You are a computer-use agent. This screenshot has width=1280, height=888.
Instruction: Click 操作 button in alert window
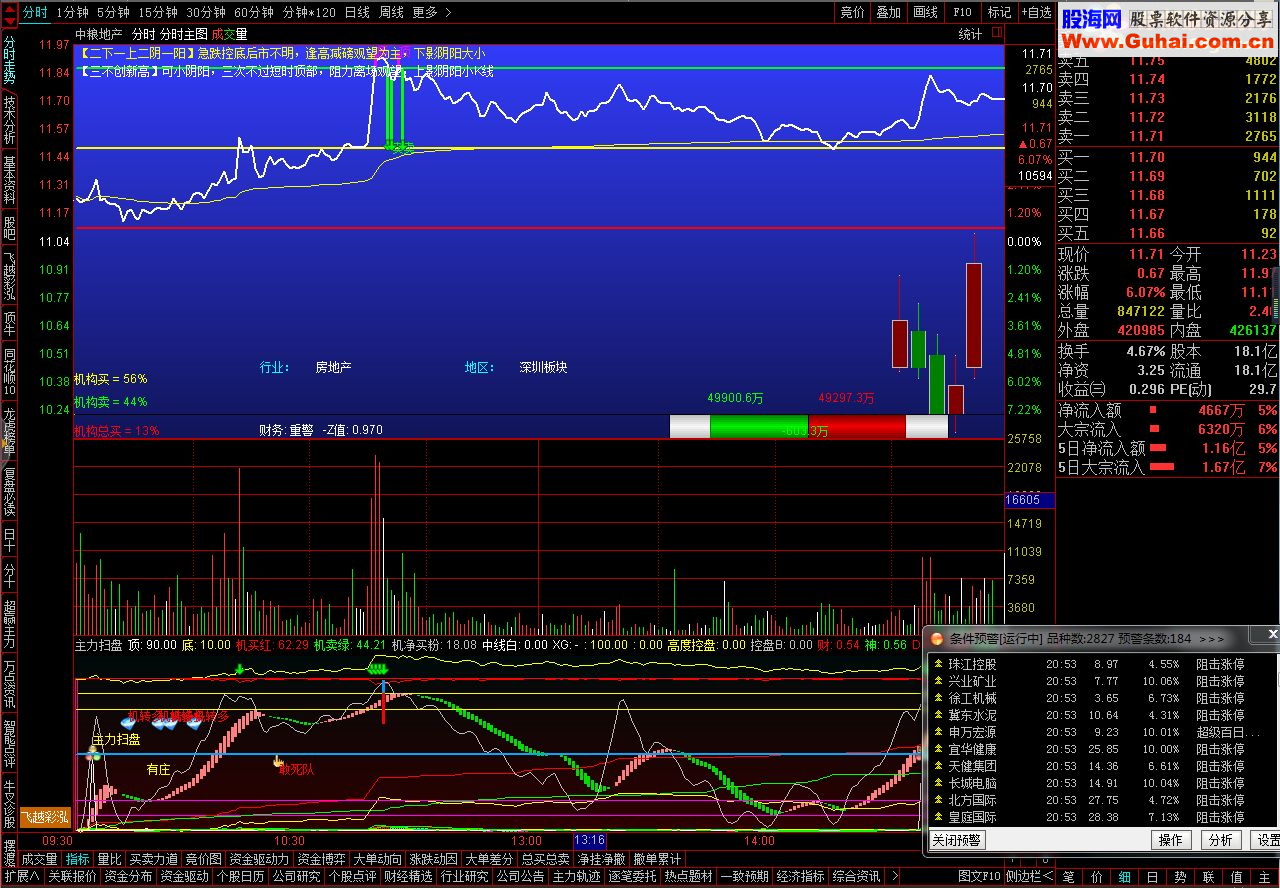click(1171, 840)
